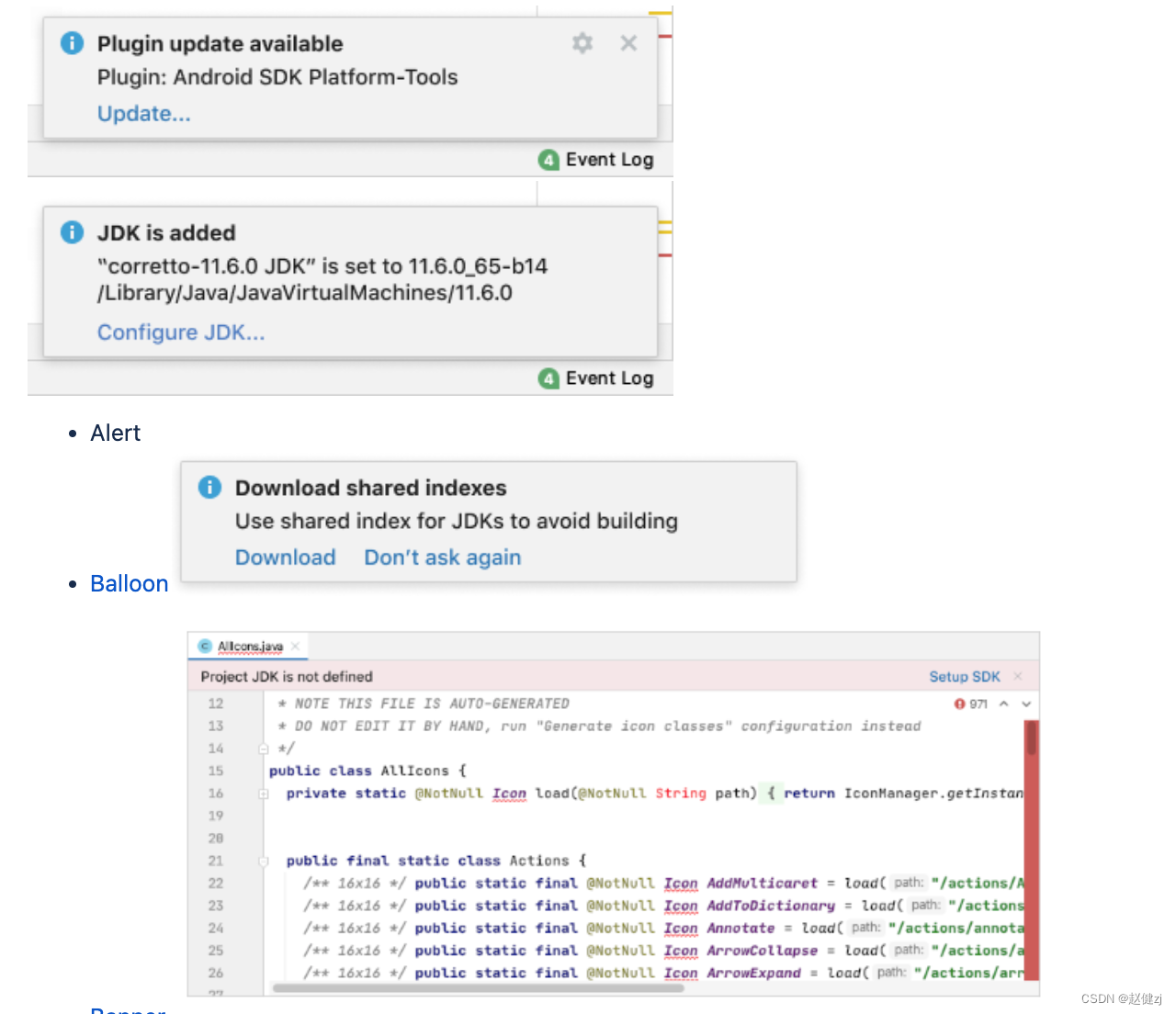Click IconManager.getInstan text on line 16

933,794
